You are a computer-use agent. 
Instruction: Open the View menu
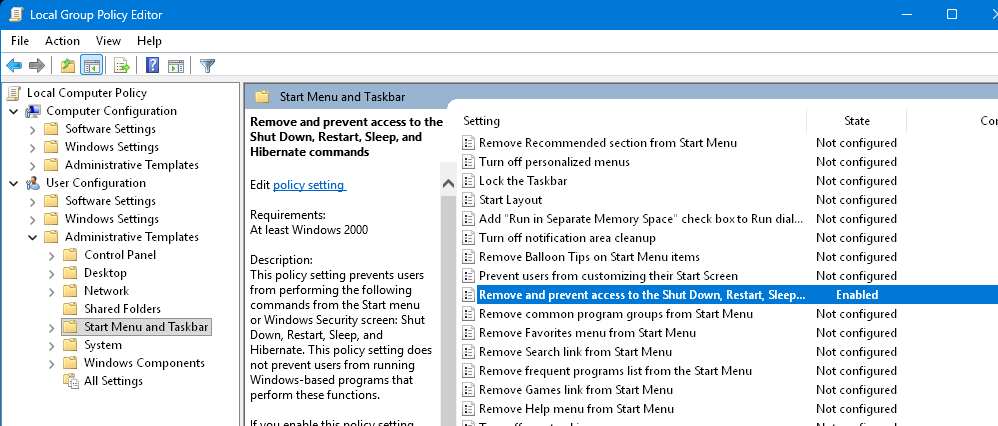tap(108, 41)
